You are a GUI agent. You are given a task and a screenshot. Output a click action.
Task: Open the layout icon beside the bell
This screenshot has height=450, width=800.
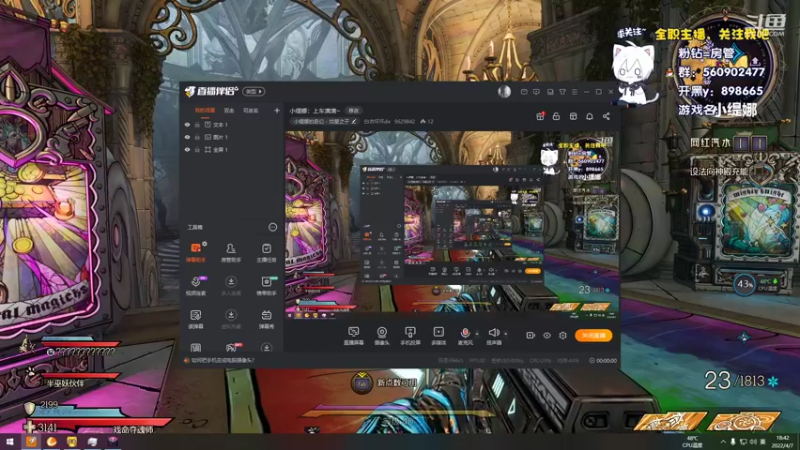point(573,116)
